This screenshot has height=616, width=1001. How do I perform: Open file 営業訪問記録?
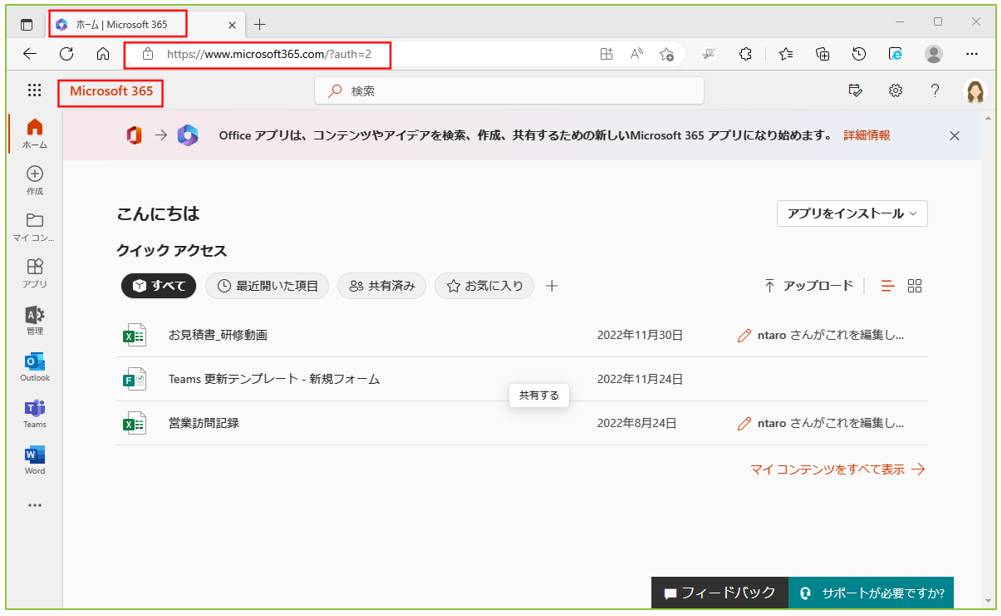(204, 423)
